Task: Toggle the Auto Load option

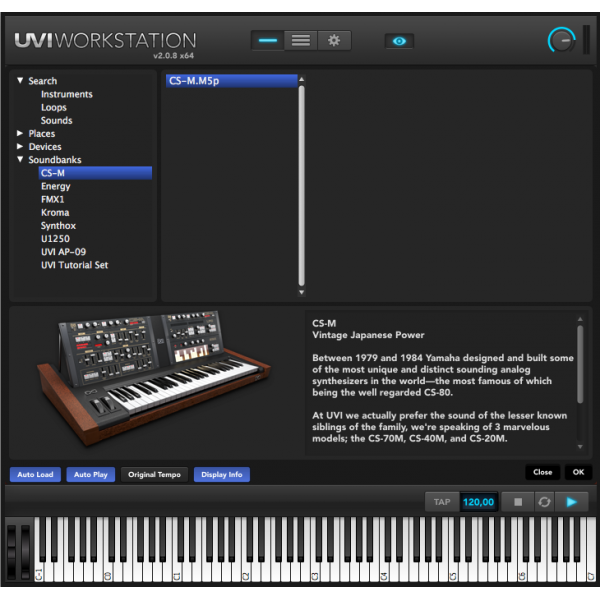Action: point(35,474)
